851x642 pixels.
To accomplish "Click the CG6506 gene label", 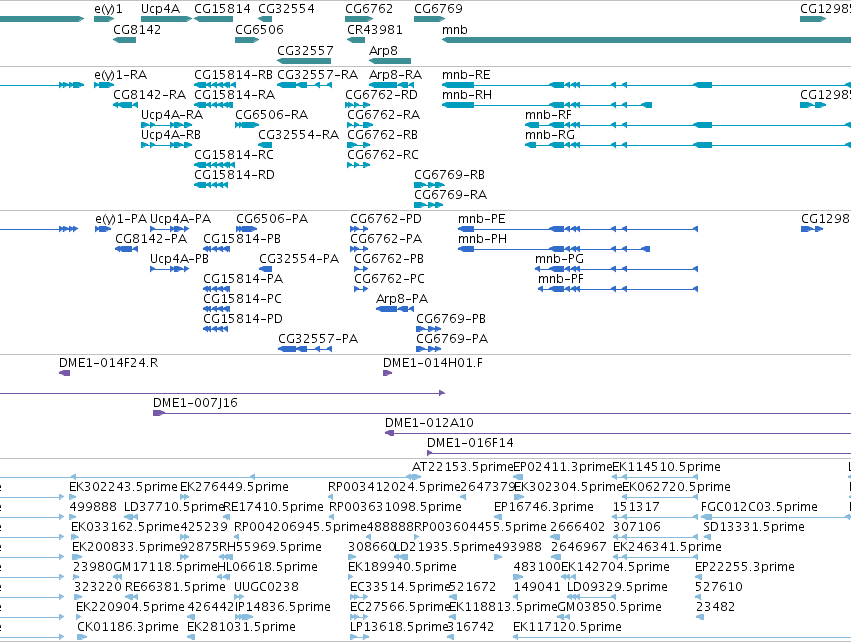I will click(x=259, y=30).
